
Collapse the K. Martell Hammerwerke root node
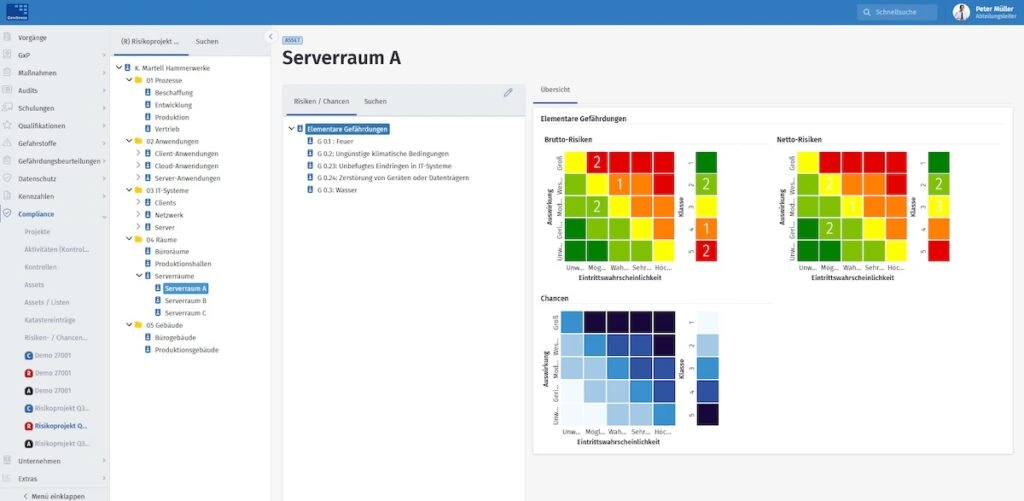(x=118, y=68)
